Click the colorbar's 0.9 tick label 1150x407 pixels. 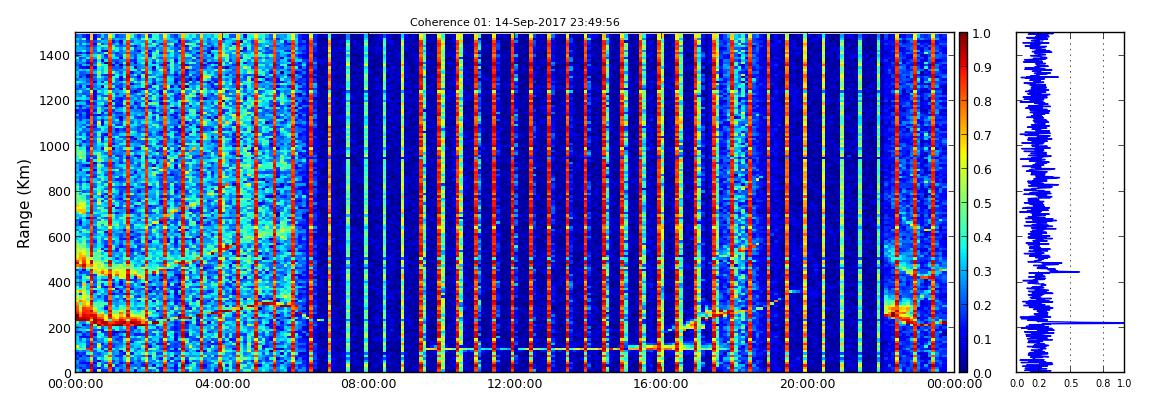(x=982, y=67)
